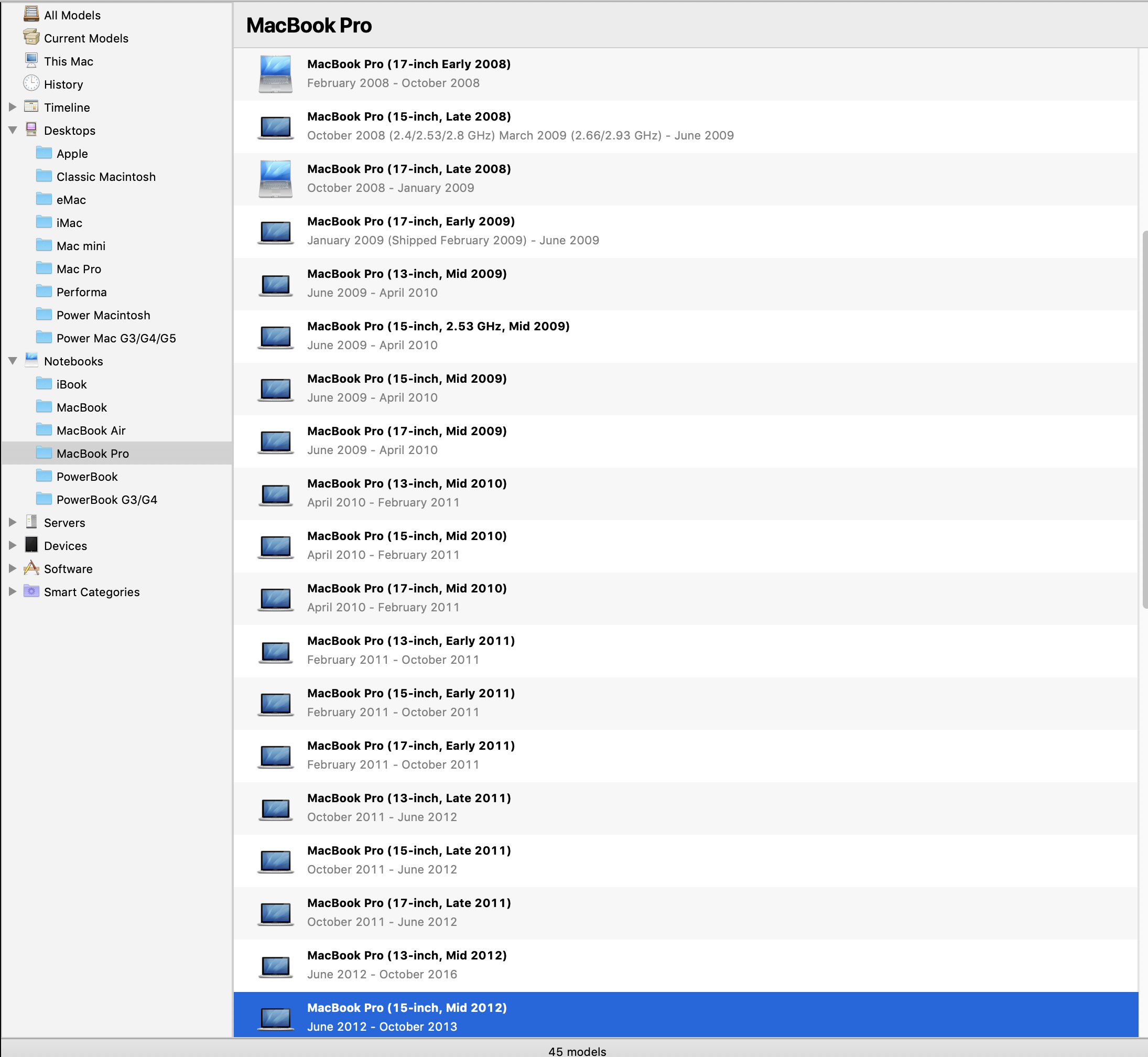Click the MacBook Air folder icon
Image resolution: width=1148 pixels, height=1057 pixels.
[x=44, y=429]
